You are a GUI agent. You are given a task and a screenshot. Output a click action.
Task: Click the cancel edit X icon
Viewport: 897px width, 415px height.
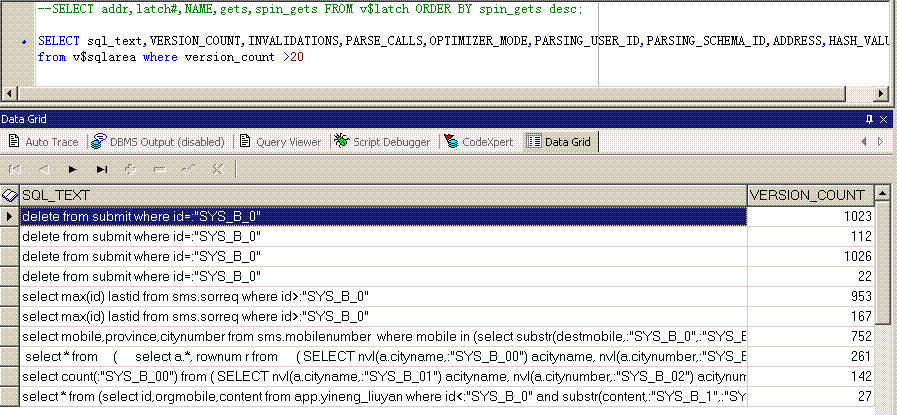click(217, 169)
